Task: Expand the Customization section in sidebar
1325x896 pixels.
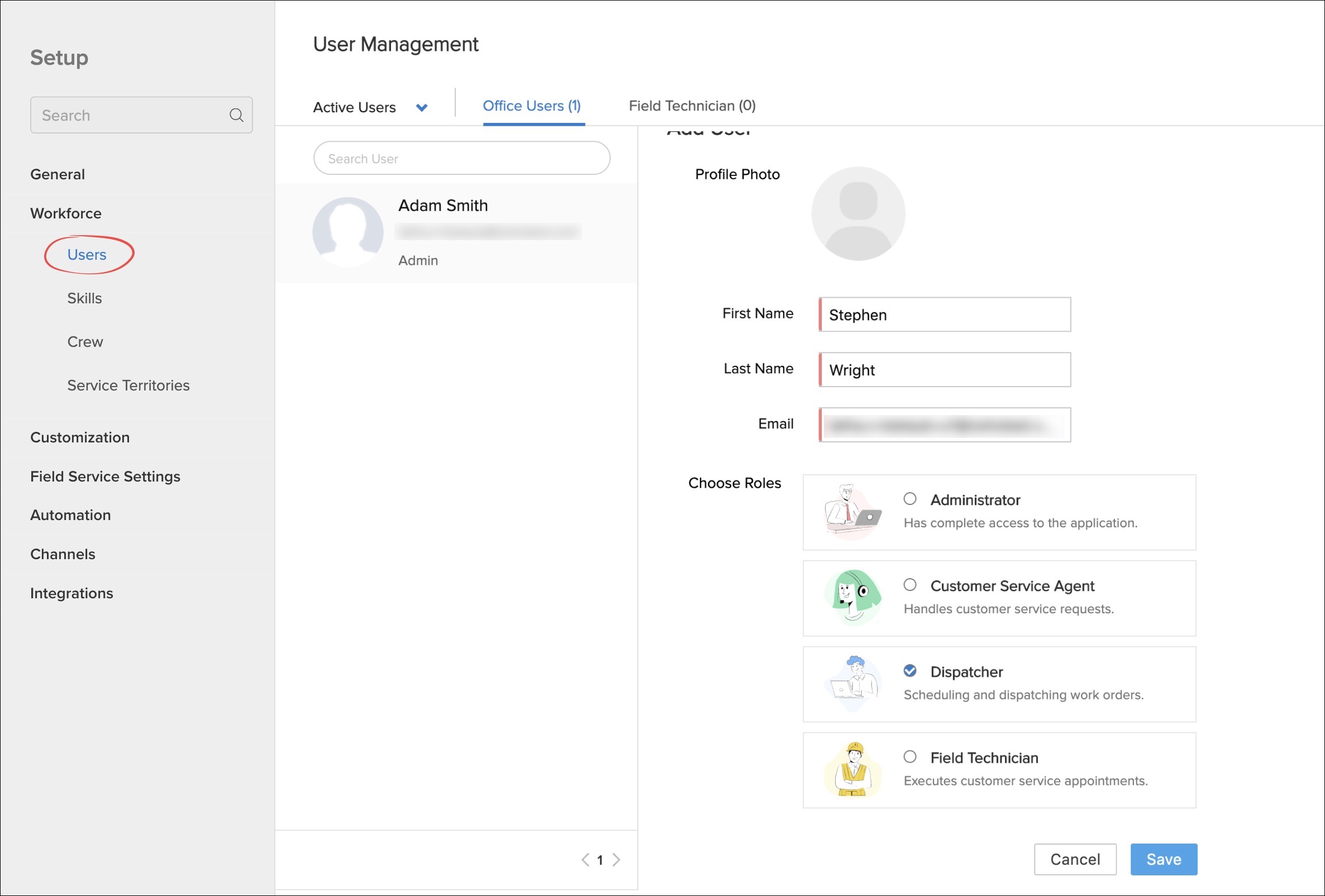Action: tap(80, 437)
